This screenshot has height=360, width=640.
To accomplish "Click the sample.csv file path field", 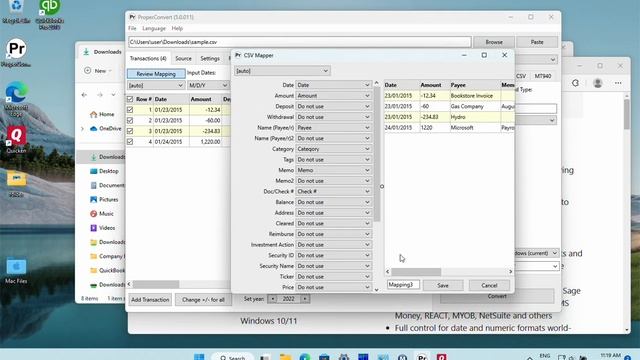I will [x=300, y=42].
